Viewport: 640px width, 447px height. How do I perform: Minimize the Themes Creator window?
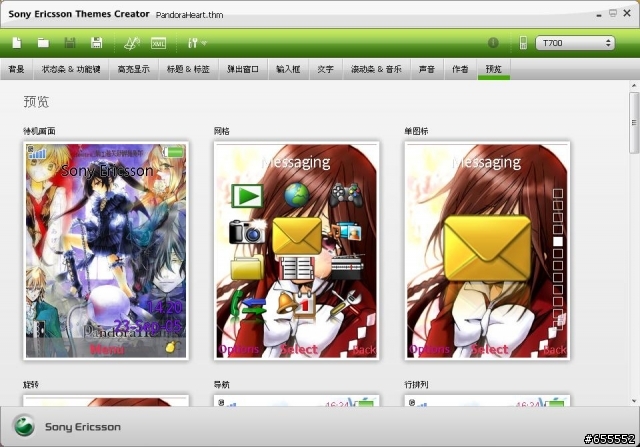point(599,14)
